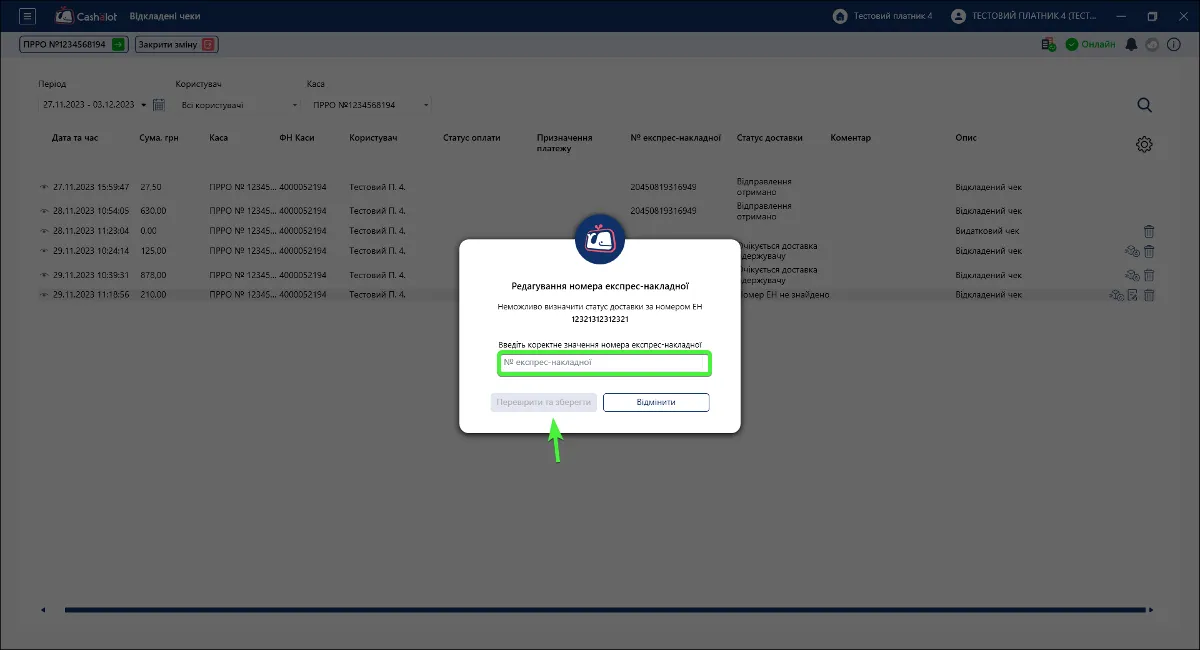The width and height of the screenshot is (1200, 650).
Task: Click amount 210.00 cell
Action: coord(153,295)
